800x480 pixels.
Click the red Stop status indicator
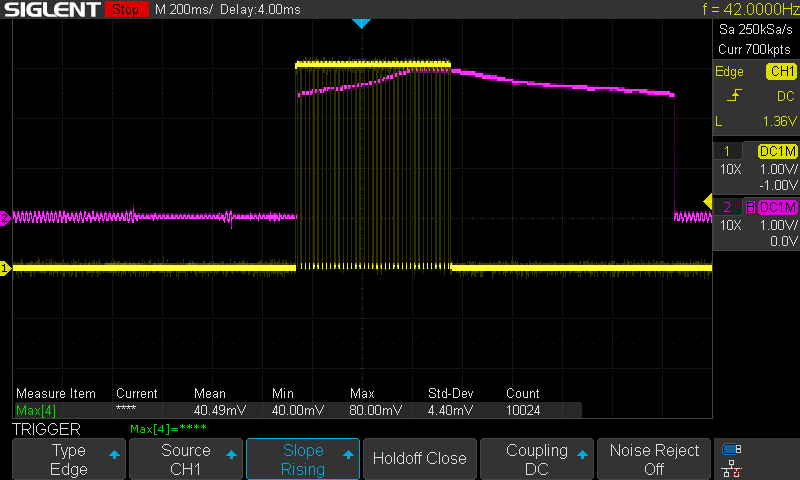(x=126, y=9)
